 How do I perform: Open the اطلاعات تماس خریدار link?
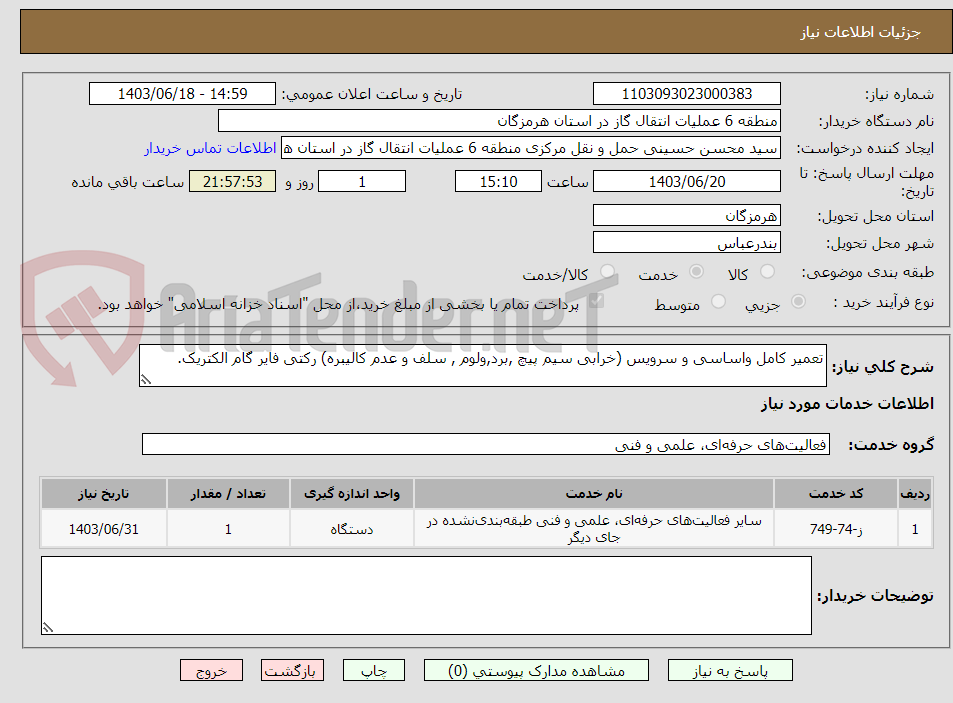(210, 148)
